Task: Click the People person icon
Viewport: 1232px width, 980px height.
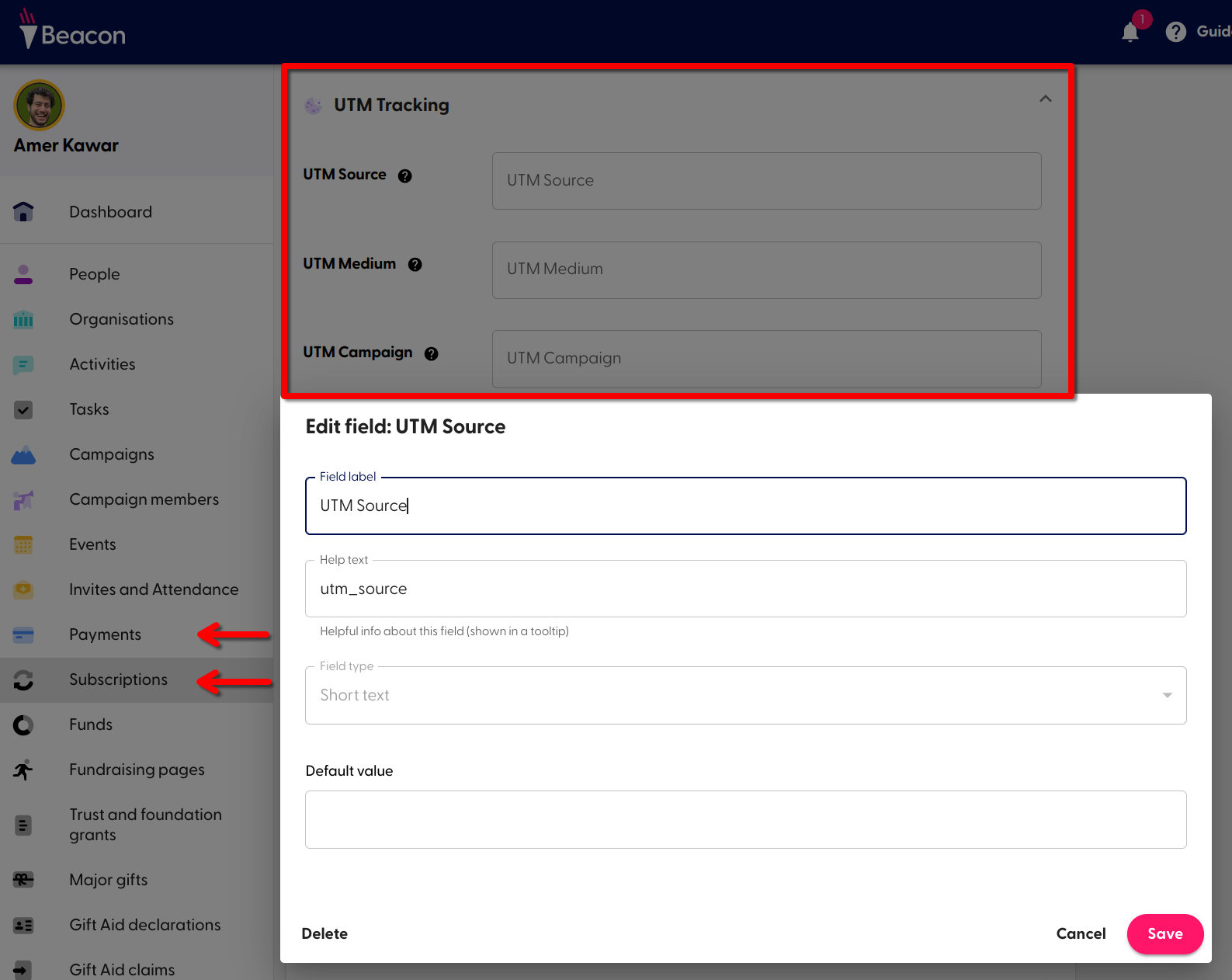Action: (23, 274)
